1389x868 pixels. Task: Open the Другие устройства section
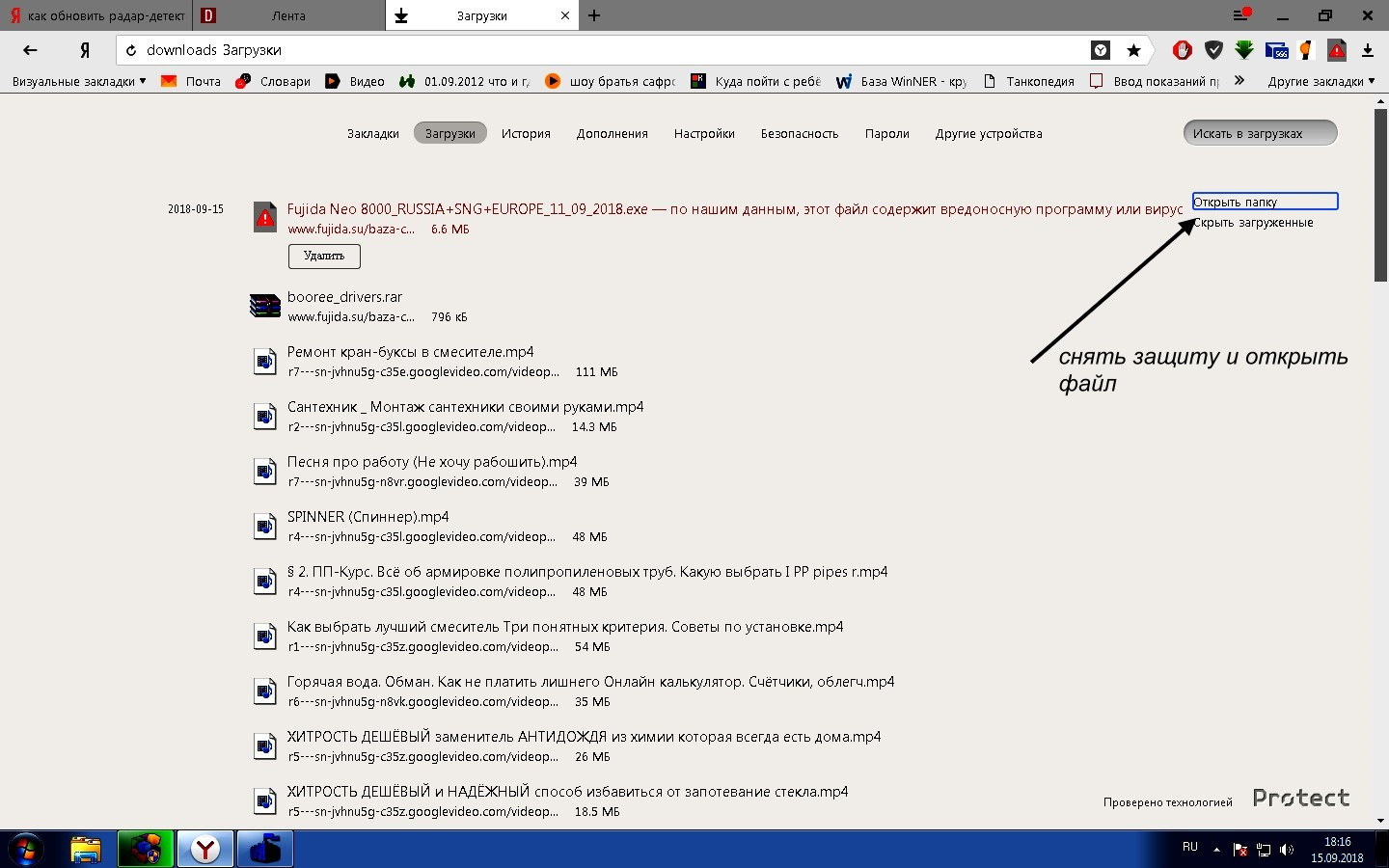point(989,134)
